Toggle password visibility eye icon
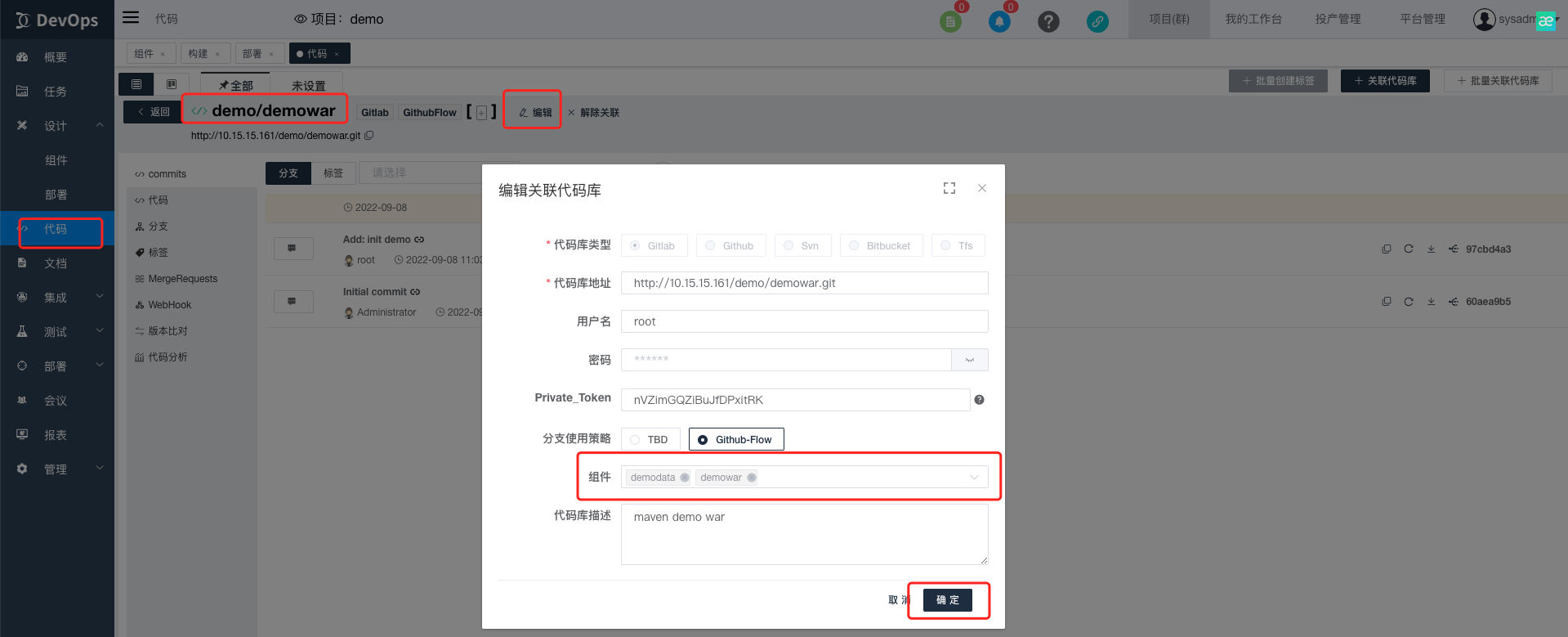 coord(970,360)
